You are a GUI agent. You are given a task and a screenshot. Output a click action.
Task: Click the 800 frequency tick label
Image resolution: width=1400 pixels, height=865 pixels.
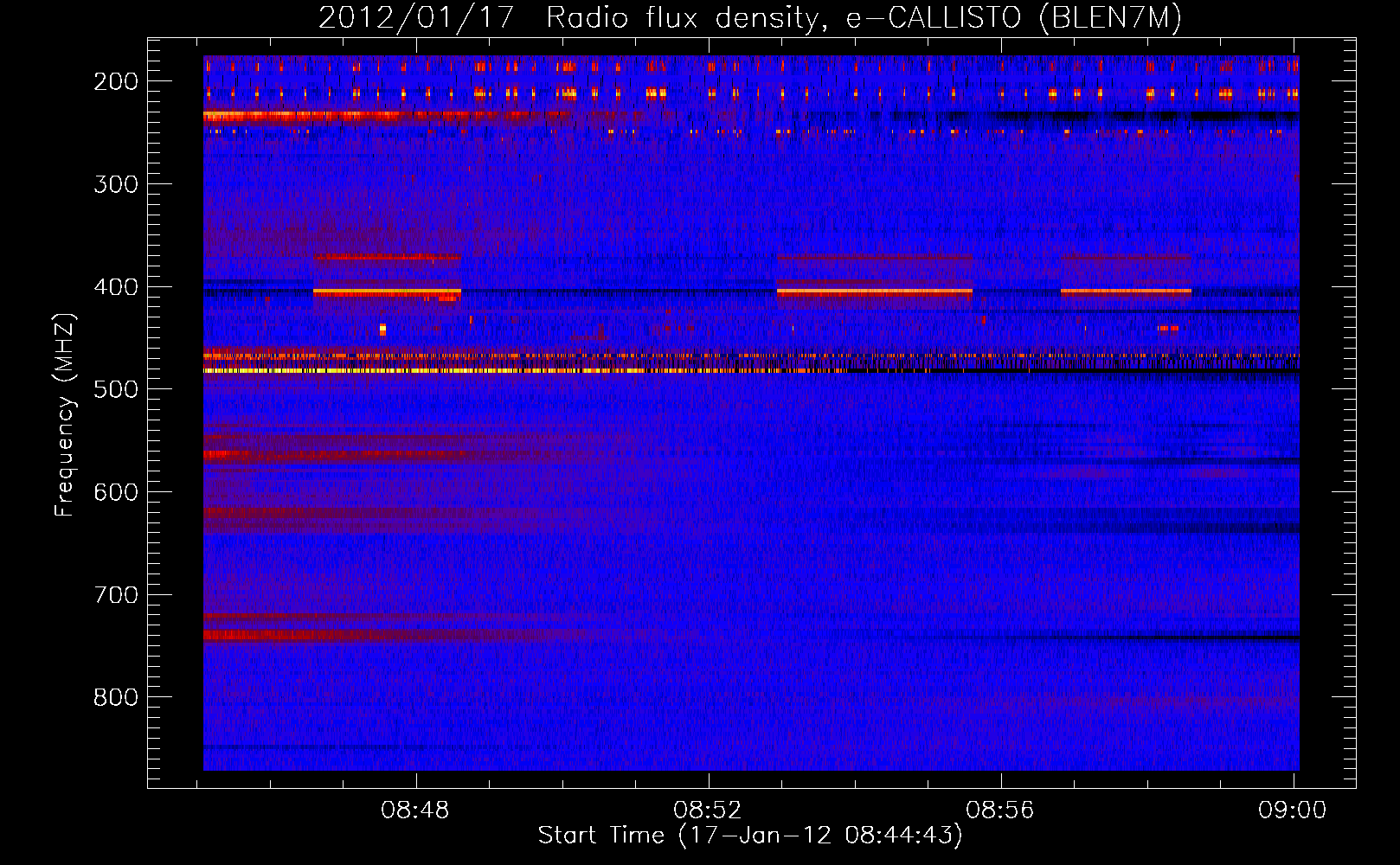pyautogui.click(x=116, y=697)
